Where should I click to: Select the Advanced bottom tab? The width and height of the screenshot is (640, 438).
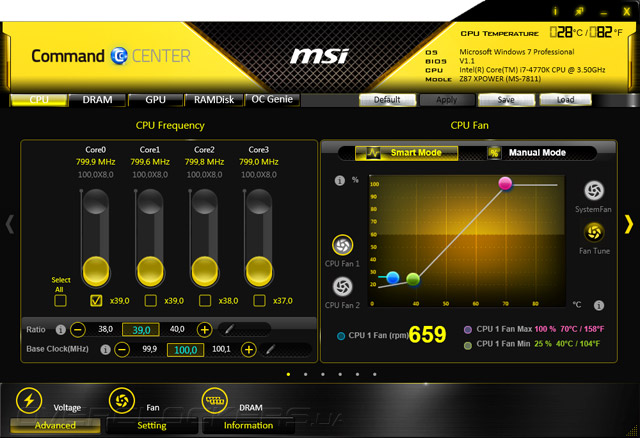click(55, 425)
